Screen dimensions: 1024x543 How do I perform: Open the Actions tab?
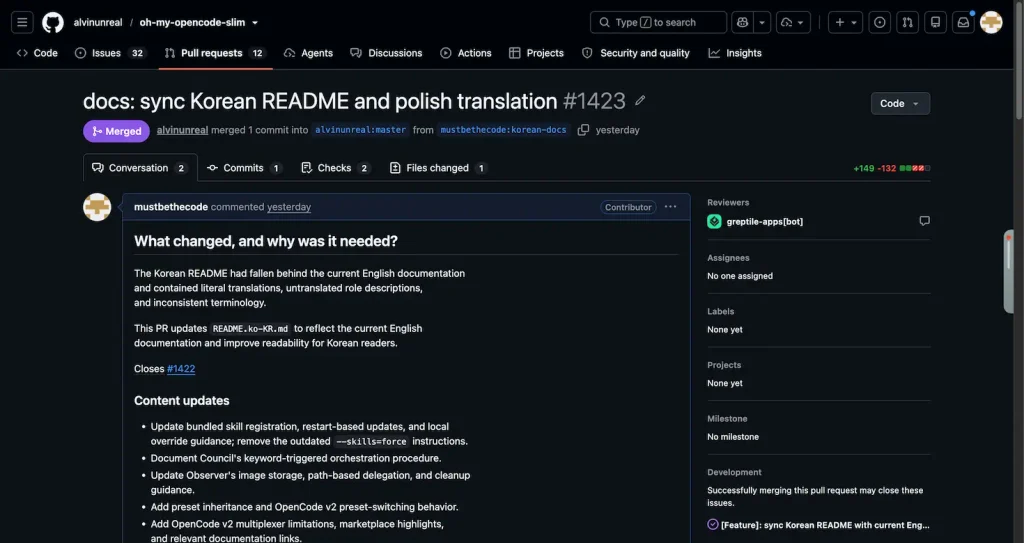click(x=466, y=53)
